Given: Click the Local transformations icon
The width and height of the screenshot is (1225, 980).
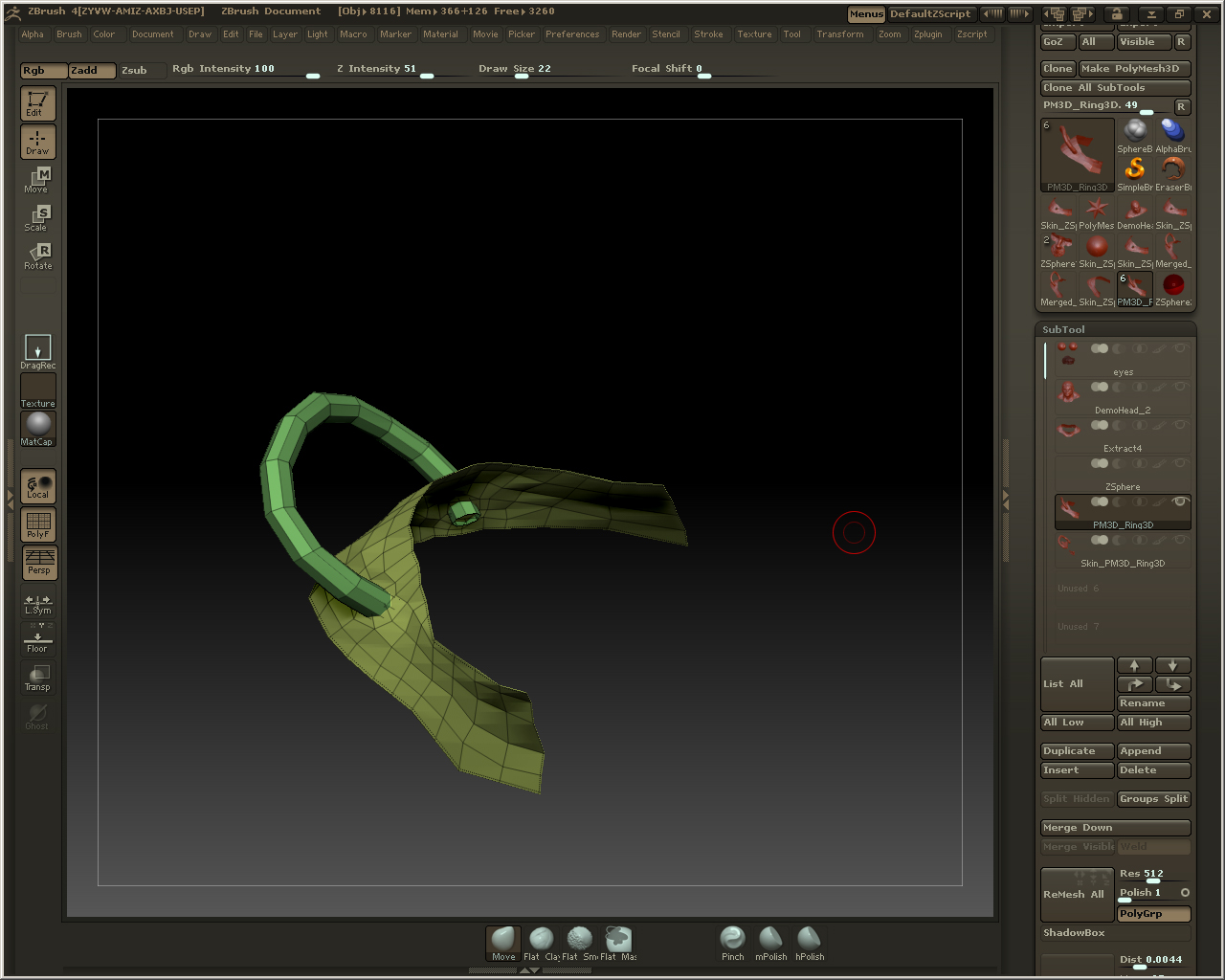Looking at the screenshot, I should [x=37, y=486].
